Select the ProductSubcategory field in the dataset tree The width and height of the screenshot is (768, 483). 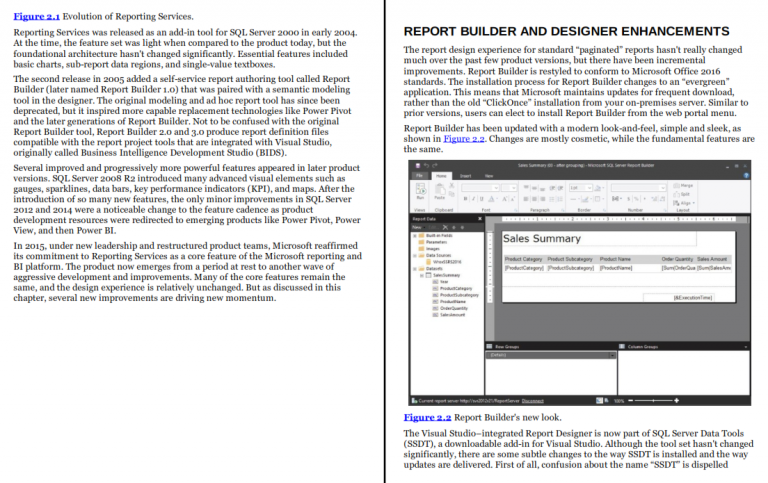tap(456, 295)
